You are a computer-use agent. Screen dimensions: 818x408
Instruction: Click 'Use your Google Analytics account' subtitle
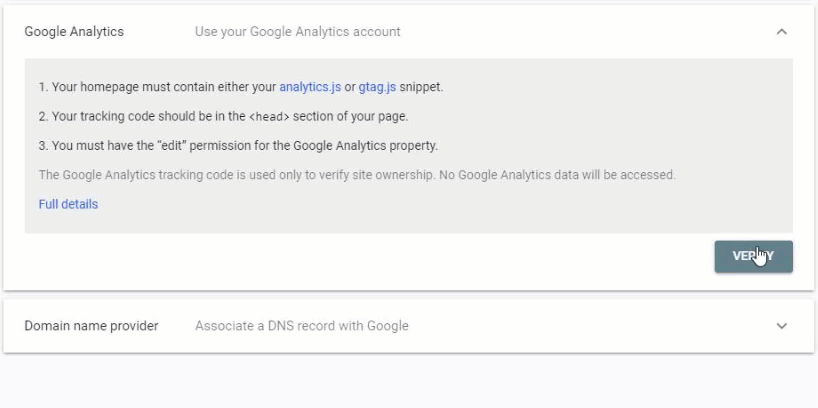[297, 32]
